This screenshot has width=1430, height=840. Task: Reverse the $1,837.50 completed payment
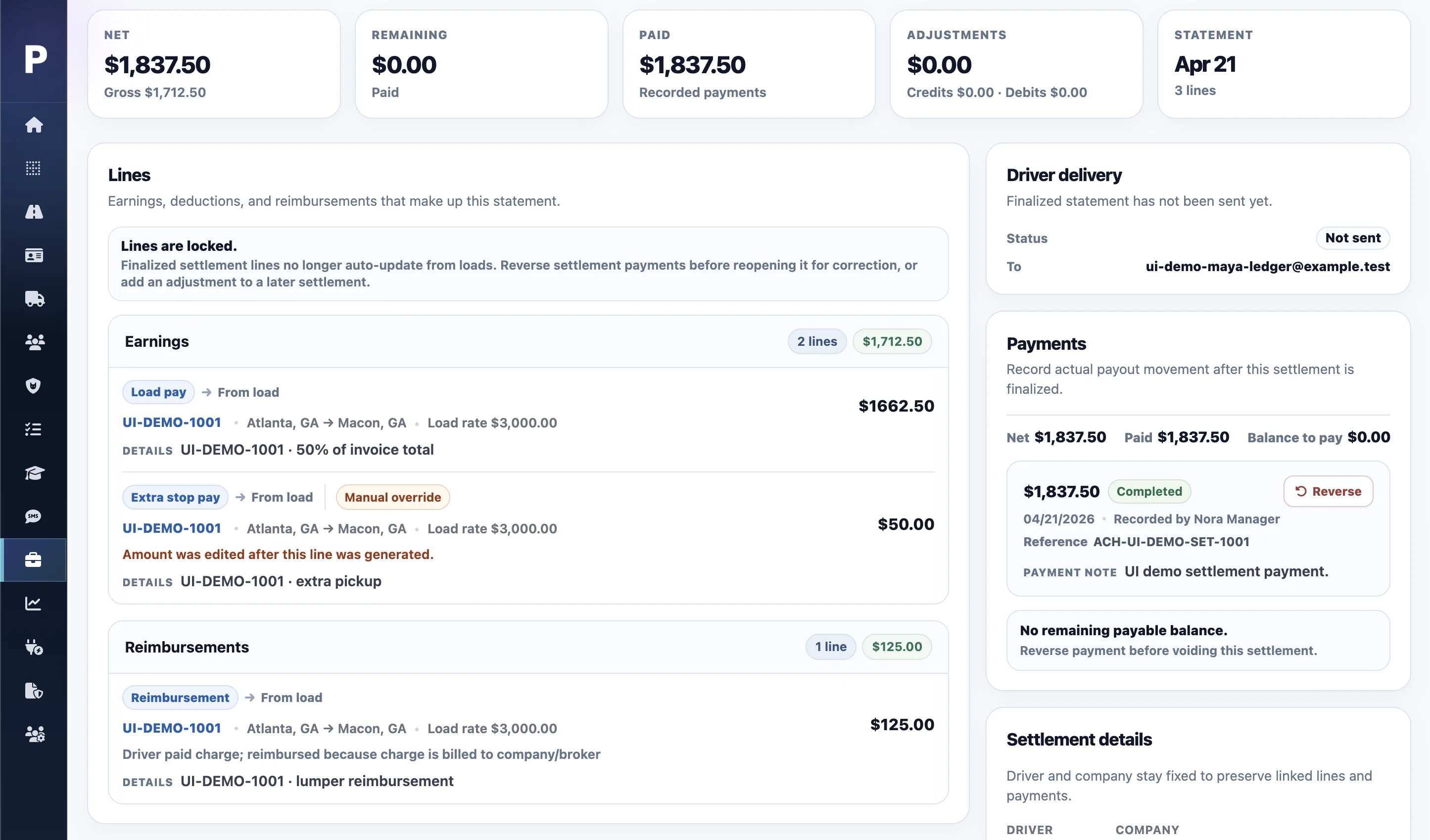click(x=1328, y=491)
